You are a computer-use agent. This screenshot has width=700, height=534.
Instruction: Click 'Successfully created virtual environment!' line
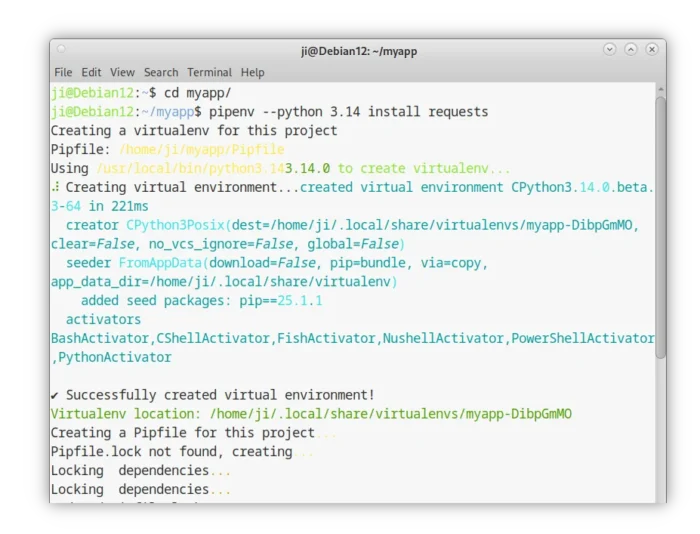tap(212, 395)
